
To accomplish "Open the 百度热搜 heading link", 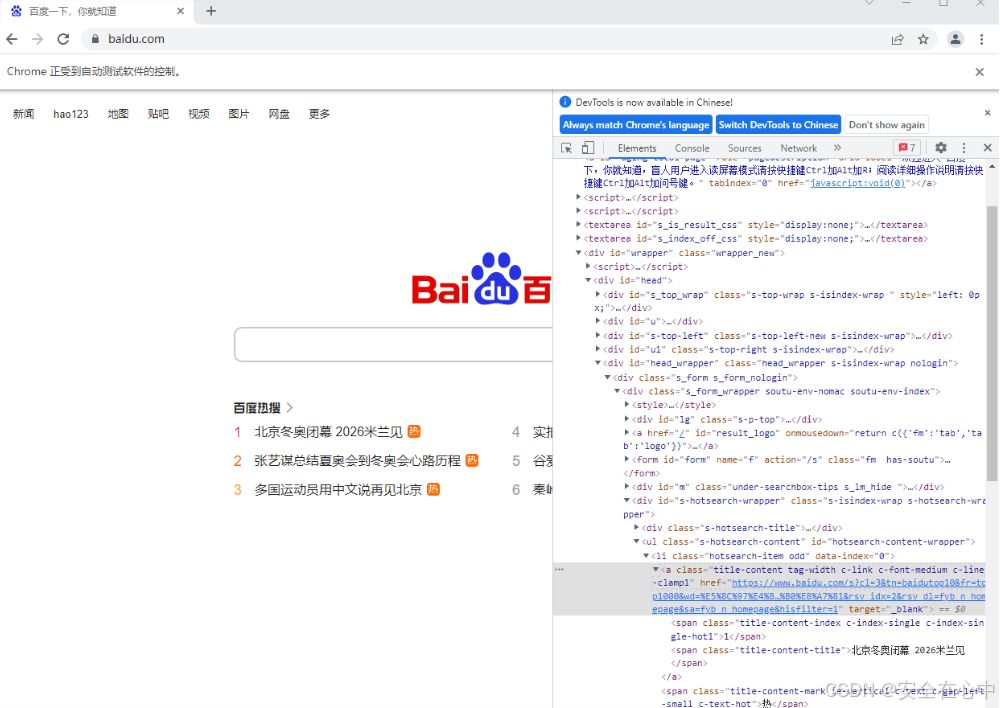I will click(x=263, y=408).
